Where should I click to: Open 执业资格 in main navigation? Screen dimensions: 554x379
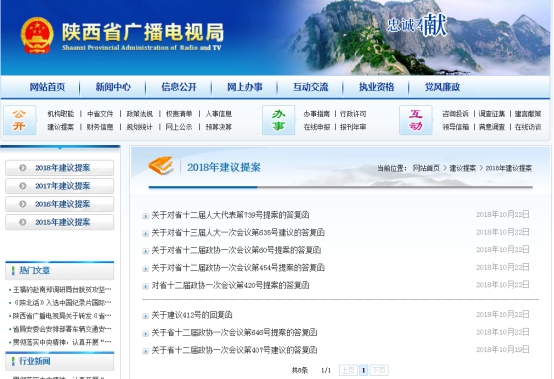coord(376,87)
